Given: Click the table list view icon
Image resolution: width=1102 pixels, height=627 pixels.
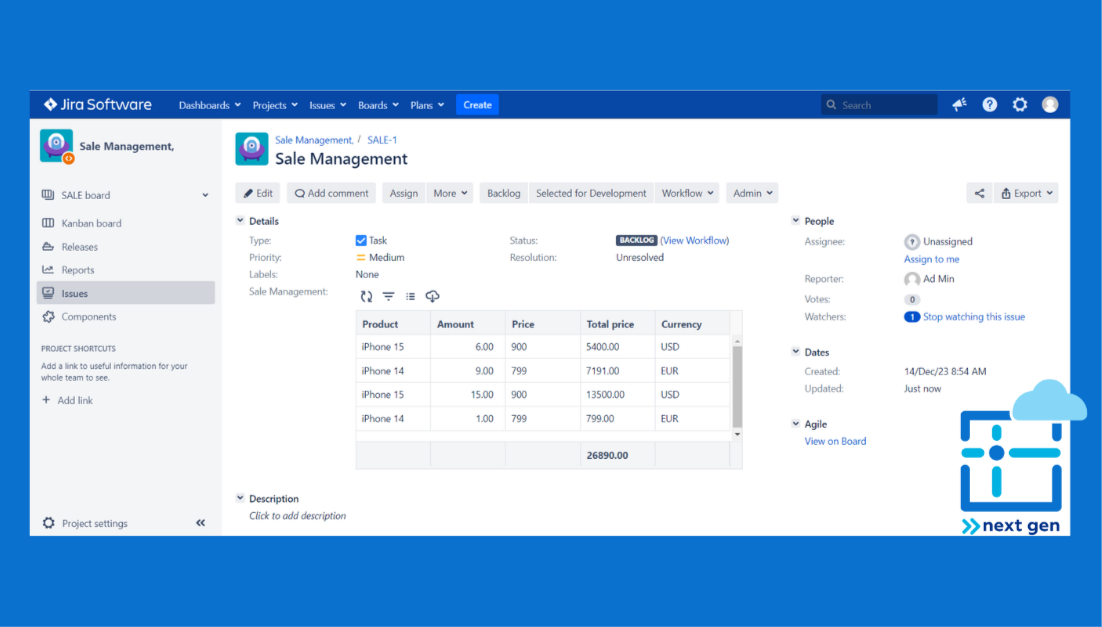Looking at the screenshot, I should [x=410, y=297].
